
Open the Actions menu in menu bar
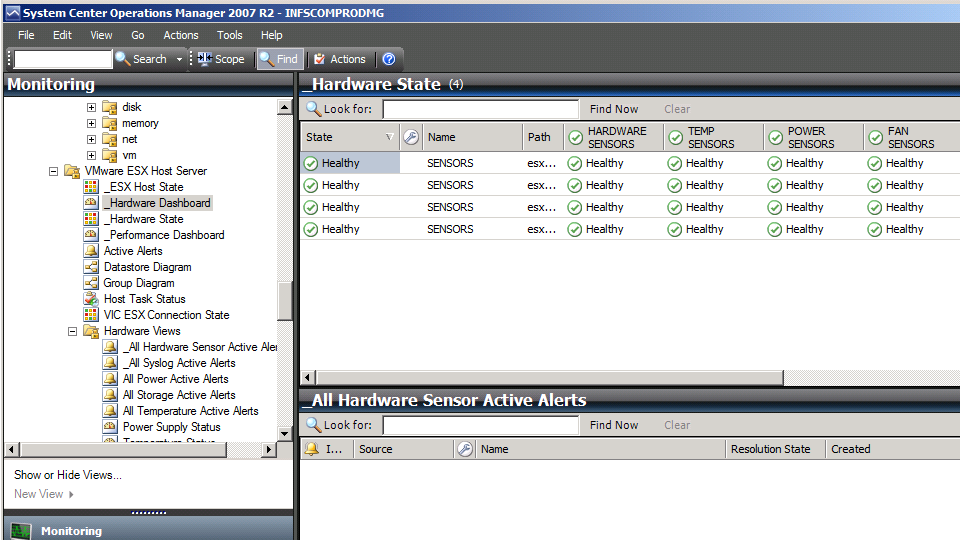pyautogui.click(x=181, y=35)
